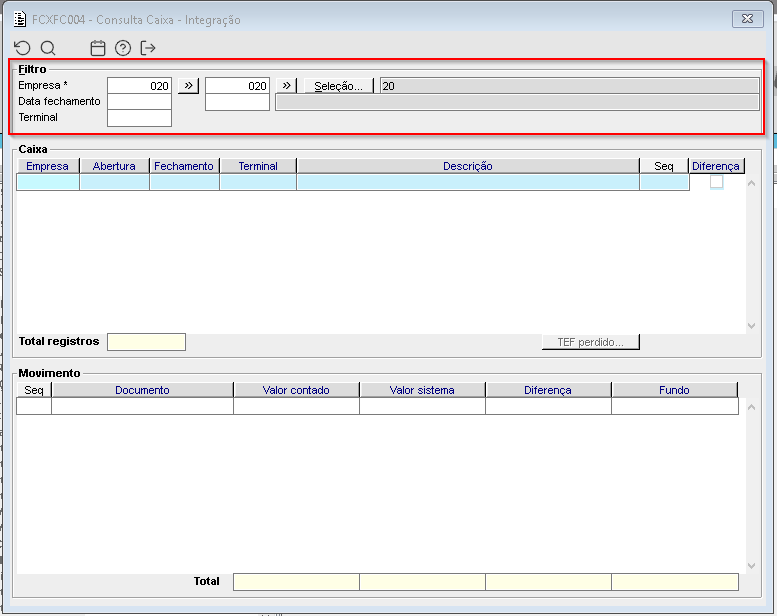Click the lookup arrow after first Empresa field

tap(188, 85)
